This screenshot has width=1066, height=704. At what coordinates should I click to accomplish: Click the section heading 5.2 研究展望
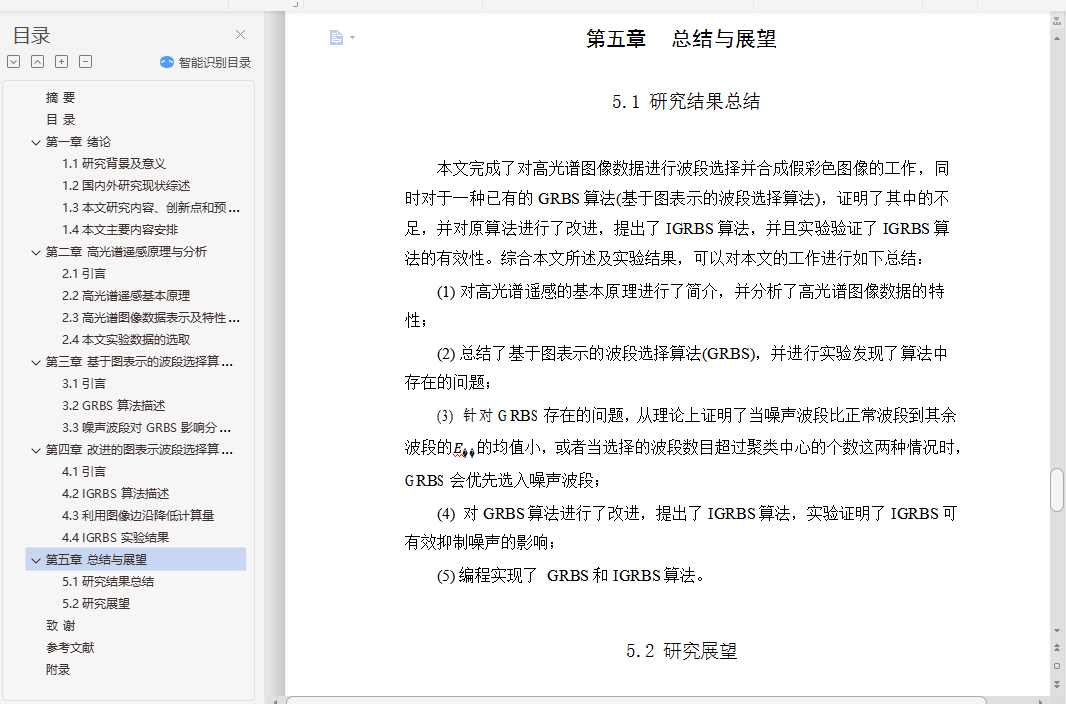[681, 651]
